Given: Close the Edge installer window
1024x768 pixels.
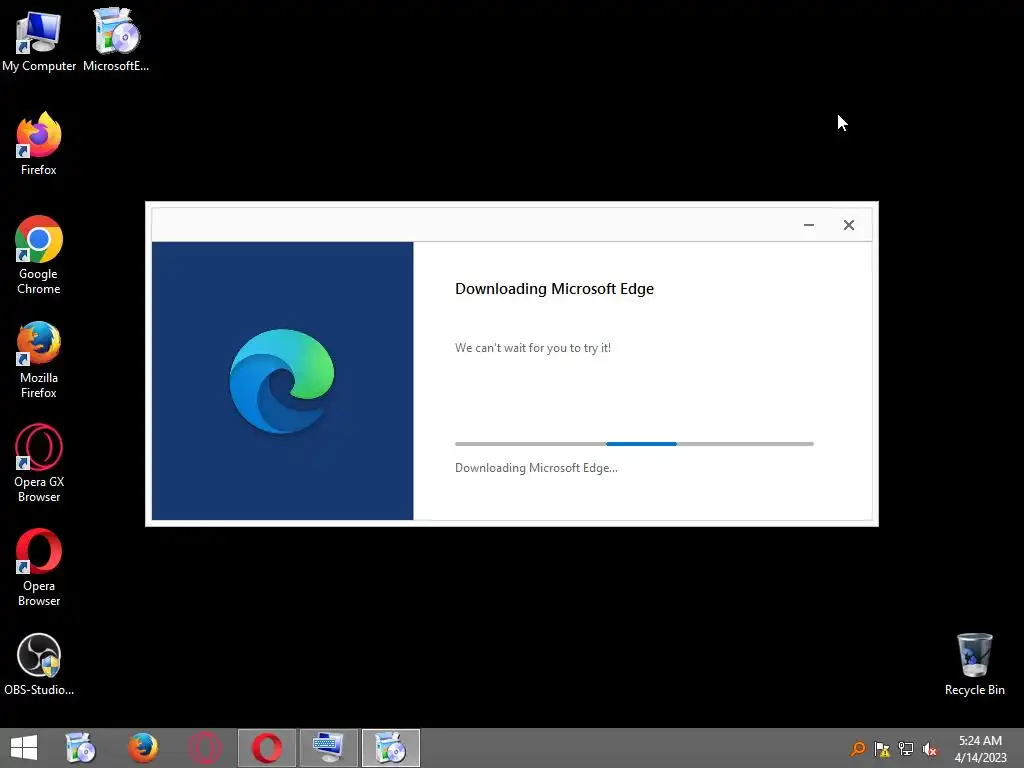Looking at the screenshot, I should pos(848,225).
